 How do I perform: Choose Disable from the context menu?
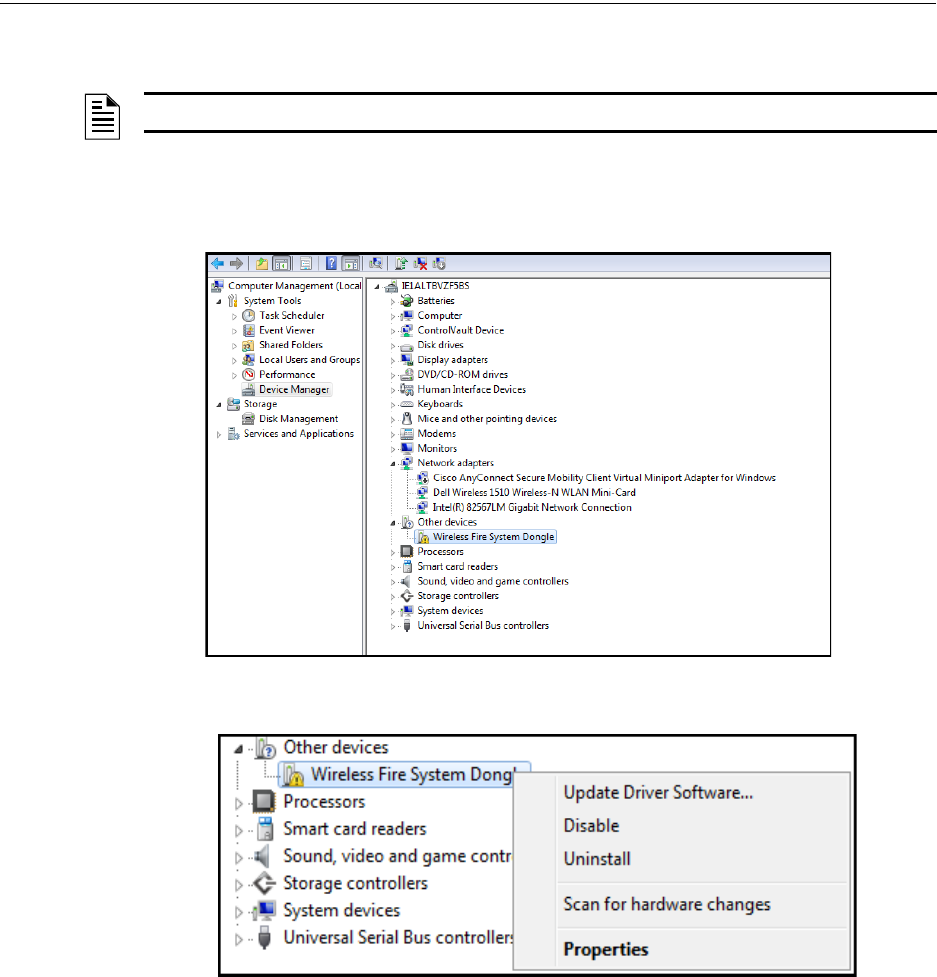[591, 826]
